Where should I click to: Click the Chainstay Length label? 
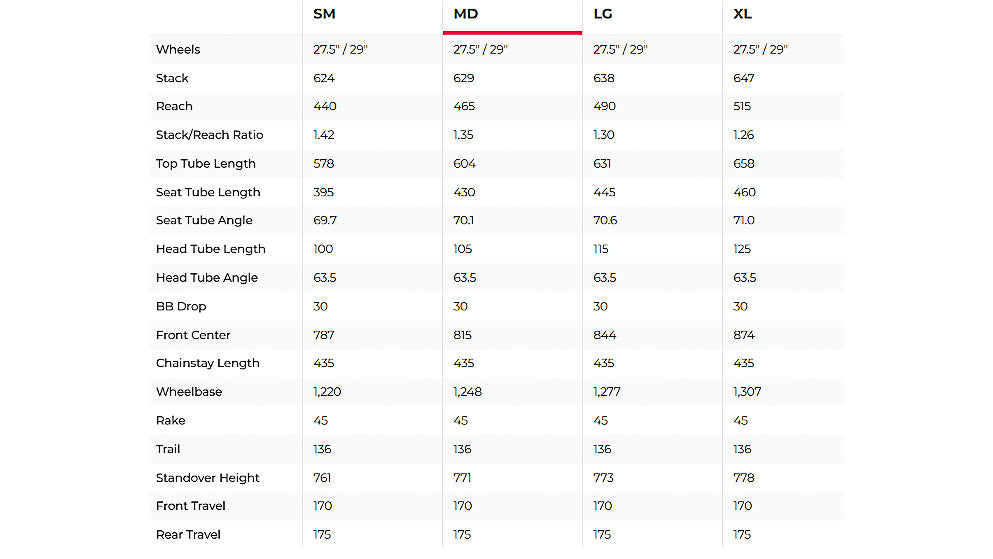click(x=208, y=363)
